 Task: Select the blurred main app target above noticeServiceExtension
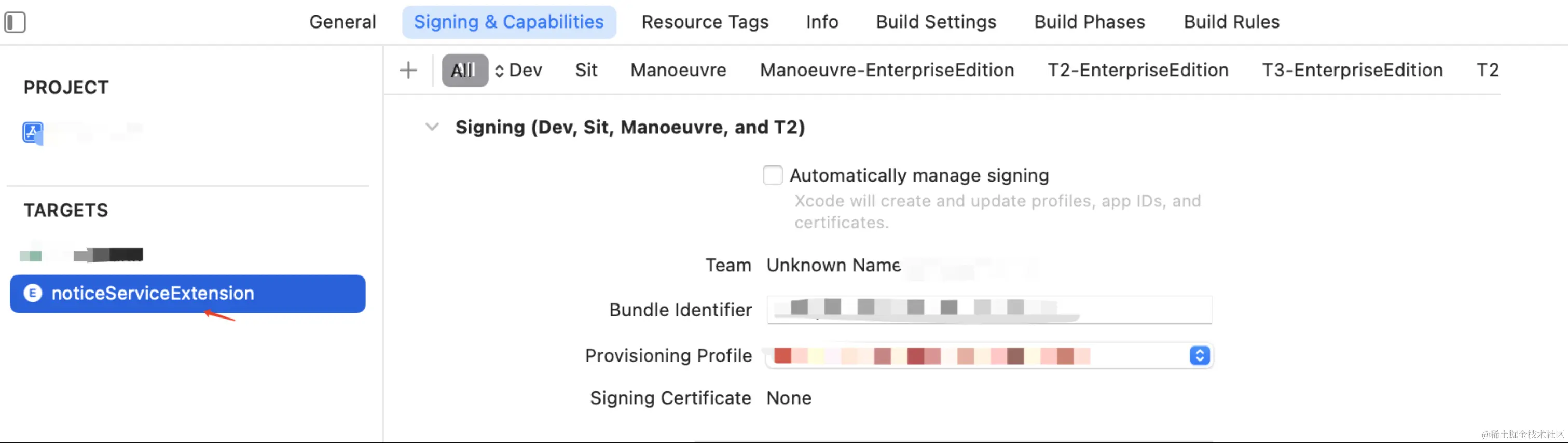(x=81, y=255)
